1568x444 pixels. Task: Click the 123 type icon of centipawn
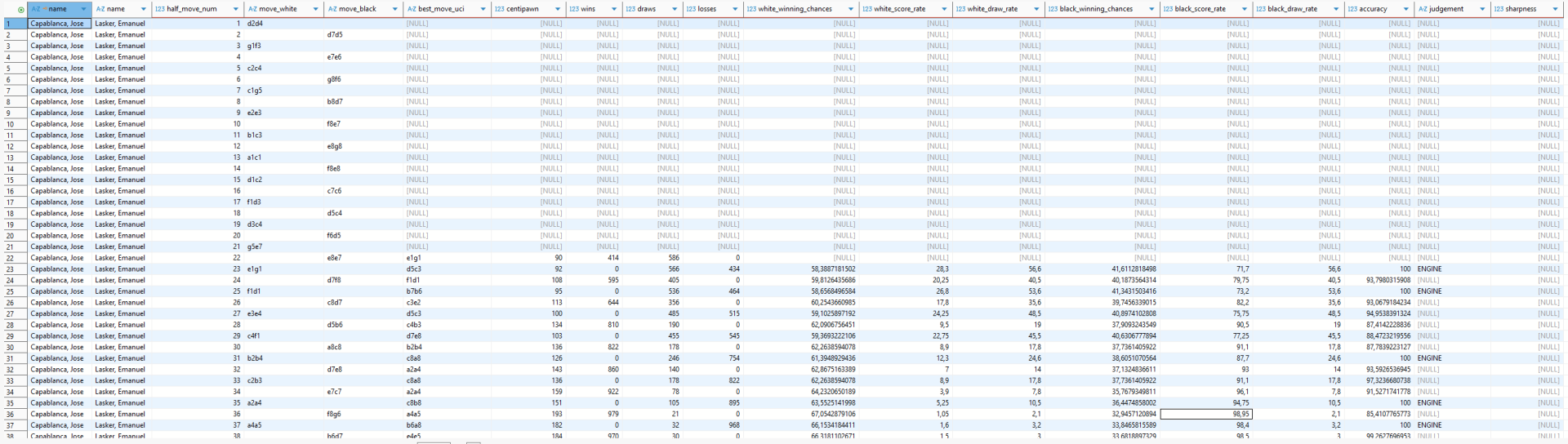(x=499, y=9)
